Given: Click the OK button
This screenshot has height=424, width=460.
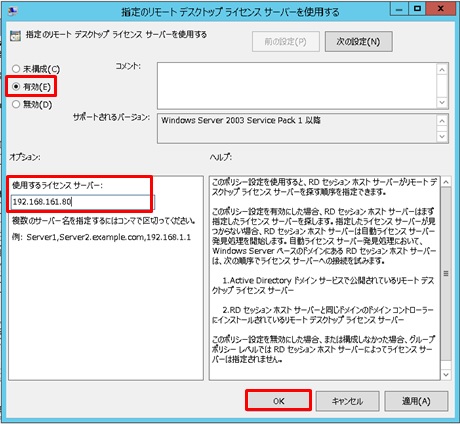Looking at the screenshot, I should point(279,401).
